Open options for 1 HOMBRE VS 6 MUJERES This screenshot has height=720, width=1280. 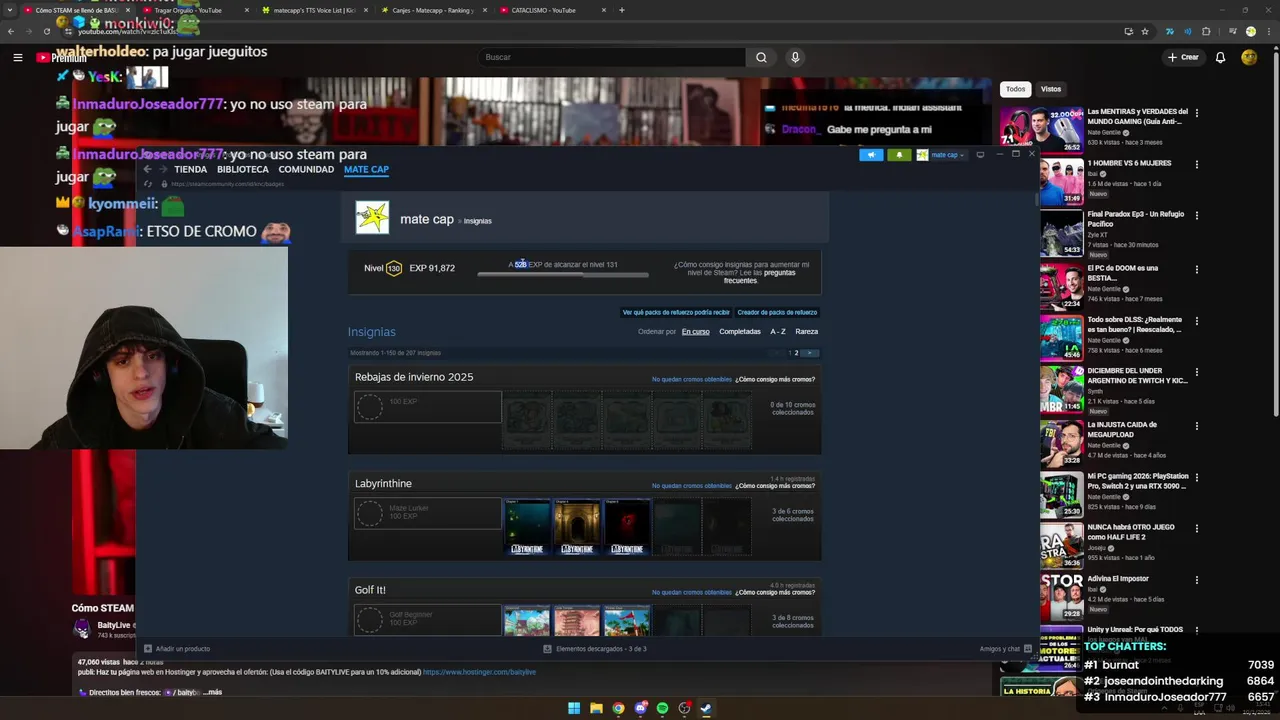1196,164
